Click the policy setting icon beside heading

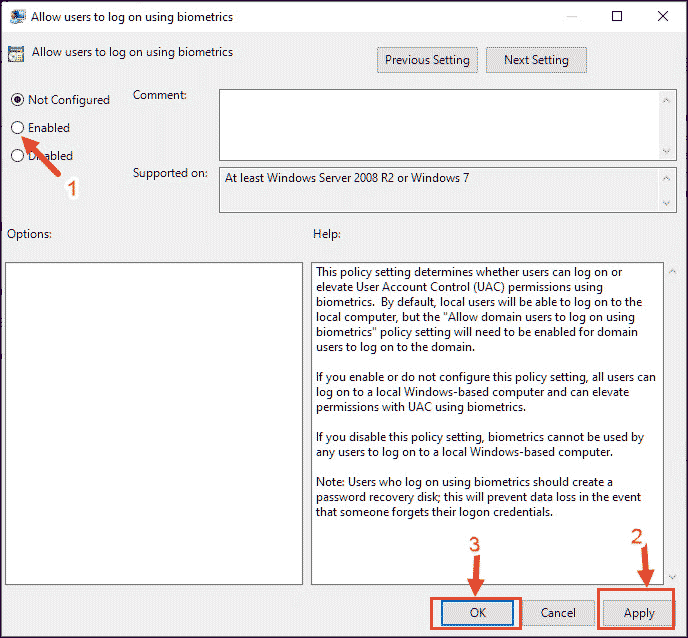point(16,54)
